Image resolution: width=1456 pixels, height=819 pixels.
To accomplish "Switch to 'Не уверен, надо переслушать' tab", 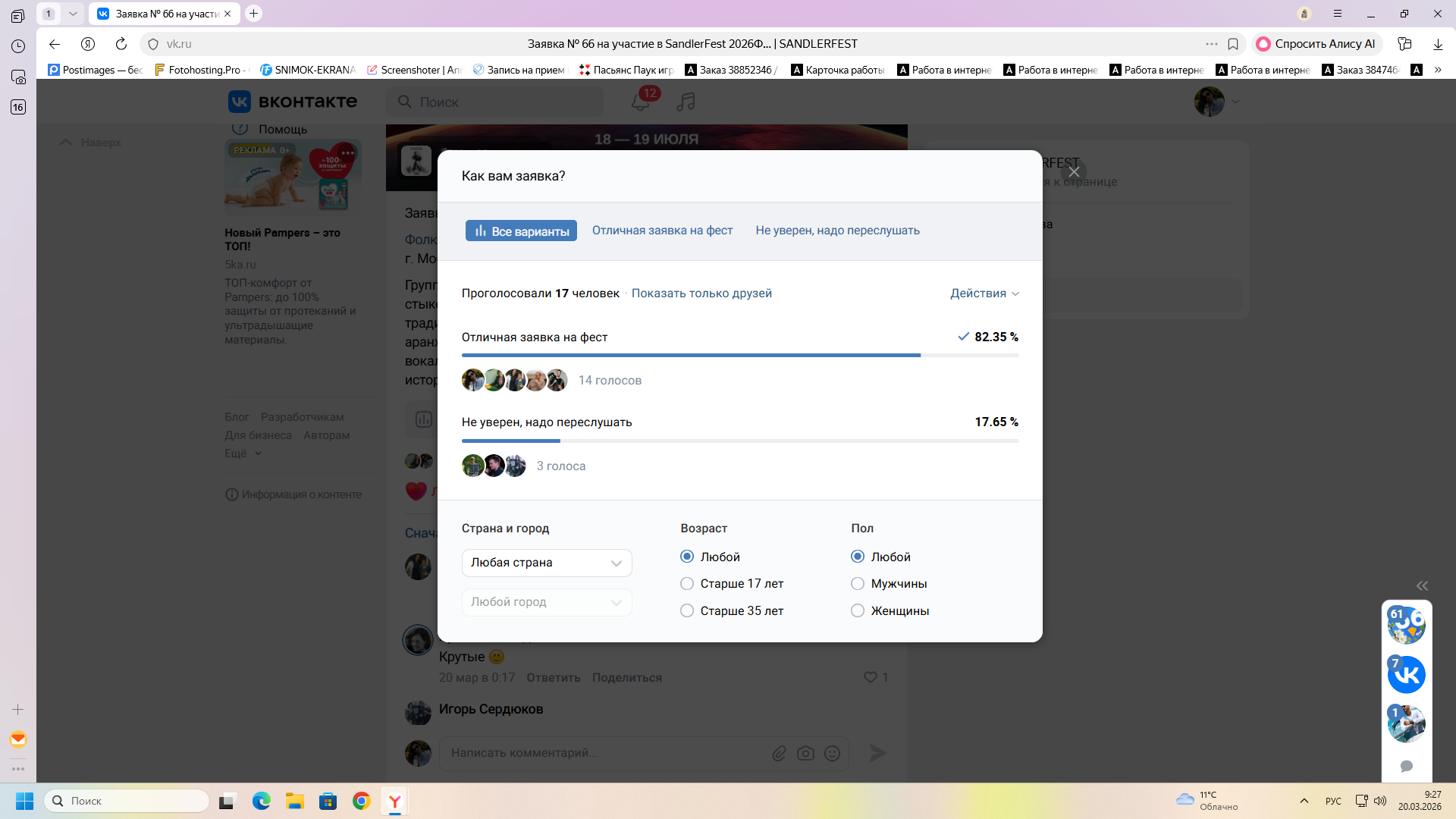I will [x=837, y=231].
